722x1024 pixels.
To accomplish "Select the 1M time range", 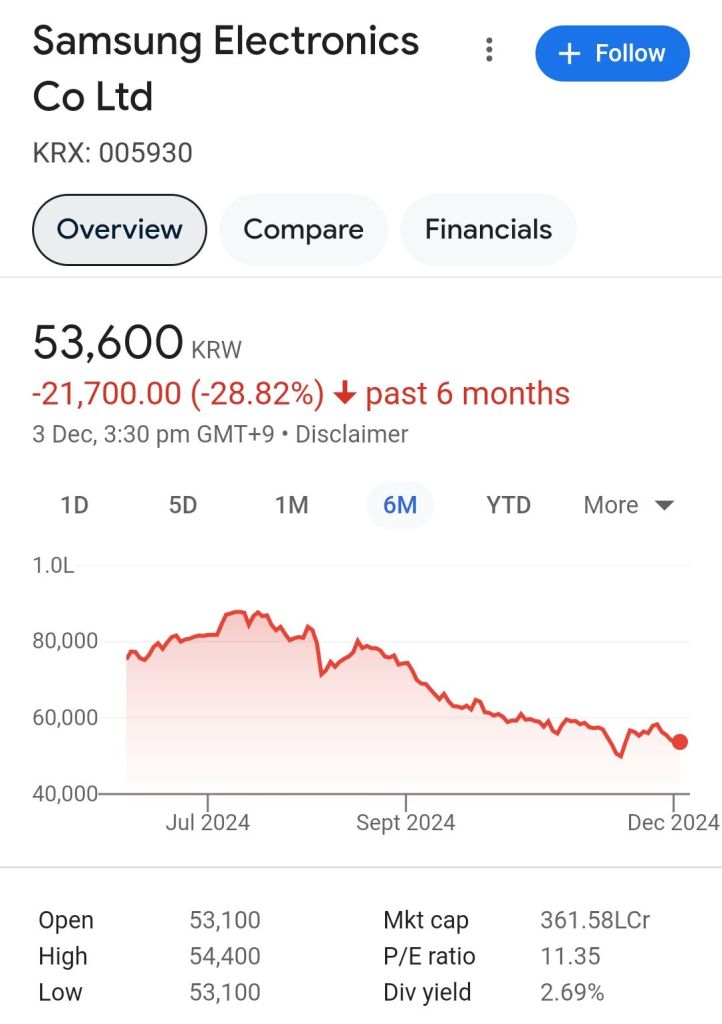I will point(291,505).
